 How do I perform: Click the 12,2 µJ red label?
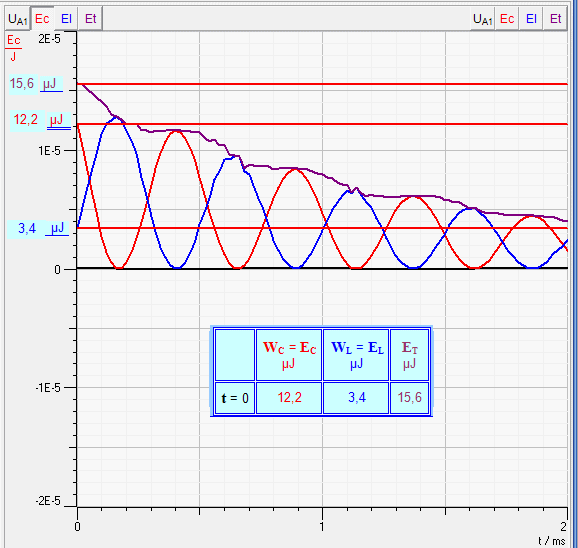pyautogui.click(x=40, y=120)
